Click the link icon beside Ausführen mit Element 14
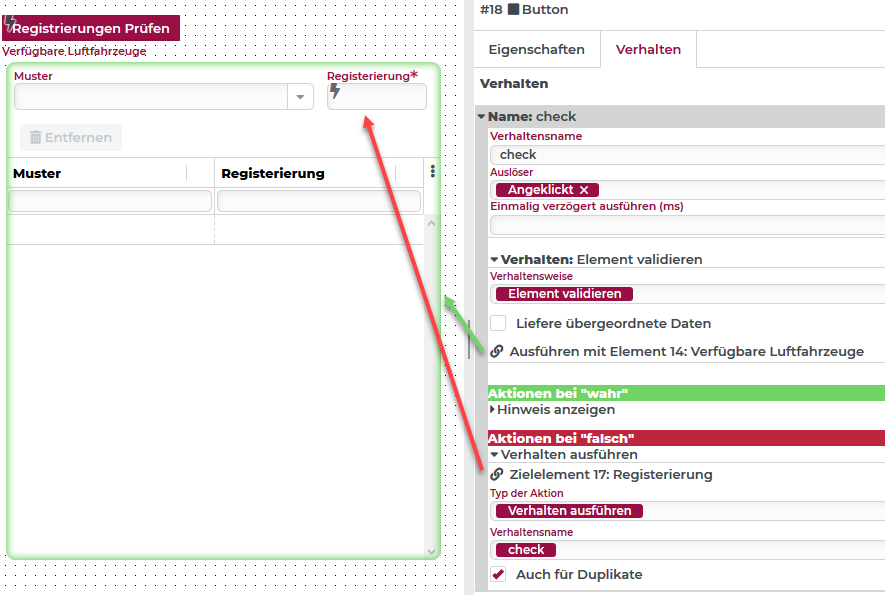Viewport: 885px width, 595px height. coord(497,352)
